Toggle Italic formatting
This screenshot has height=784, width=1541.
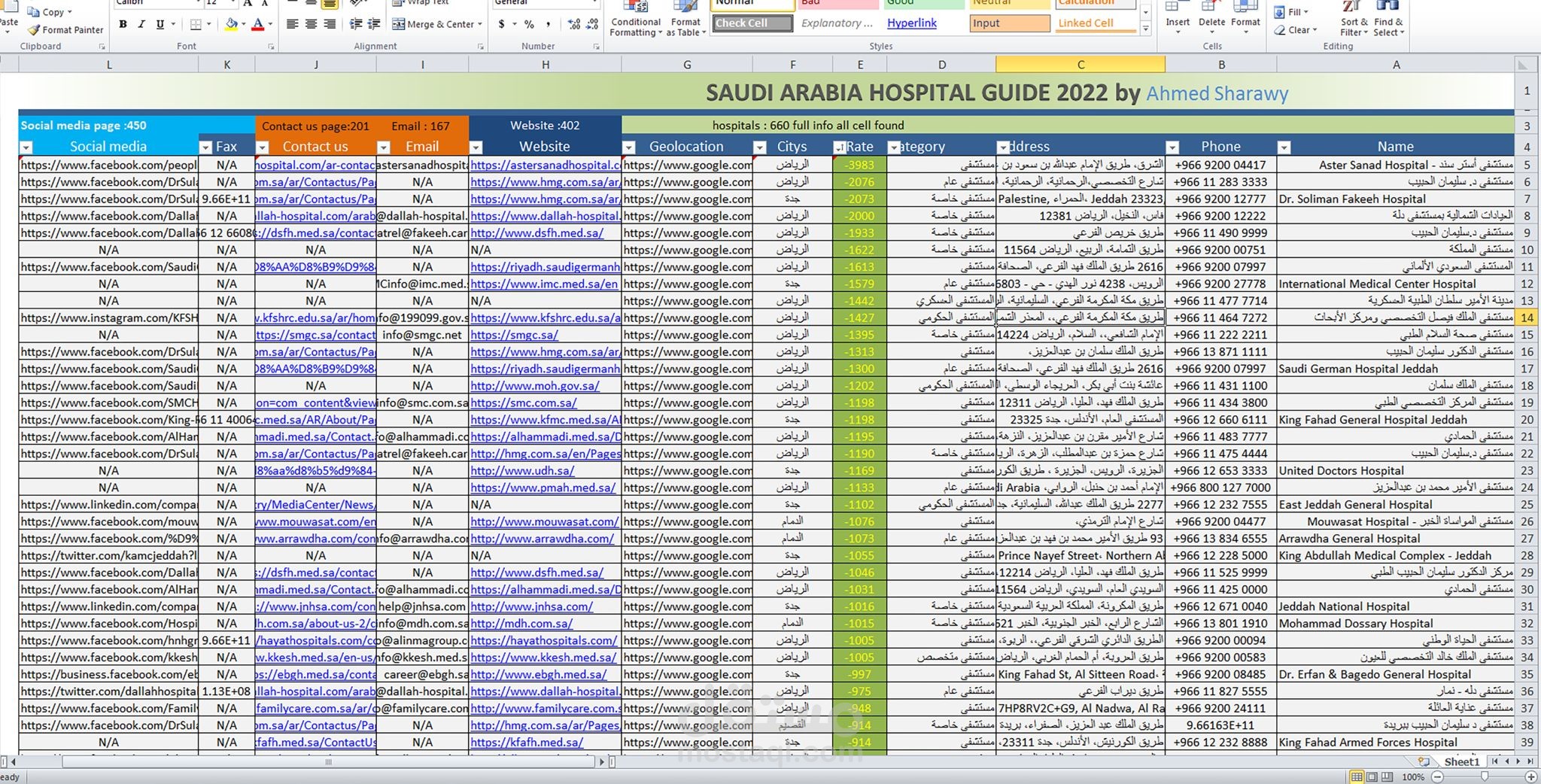pos(141,24)
